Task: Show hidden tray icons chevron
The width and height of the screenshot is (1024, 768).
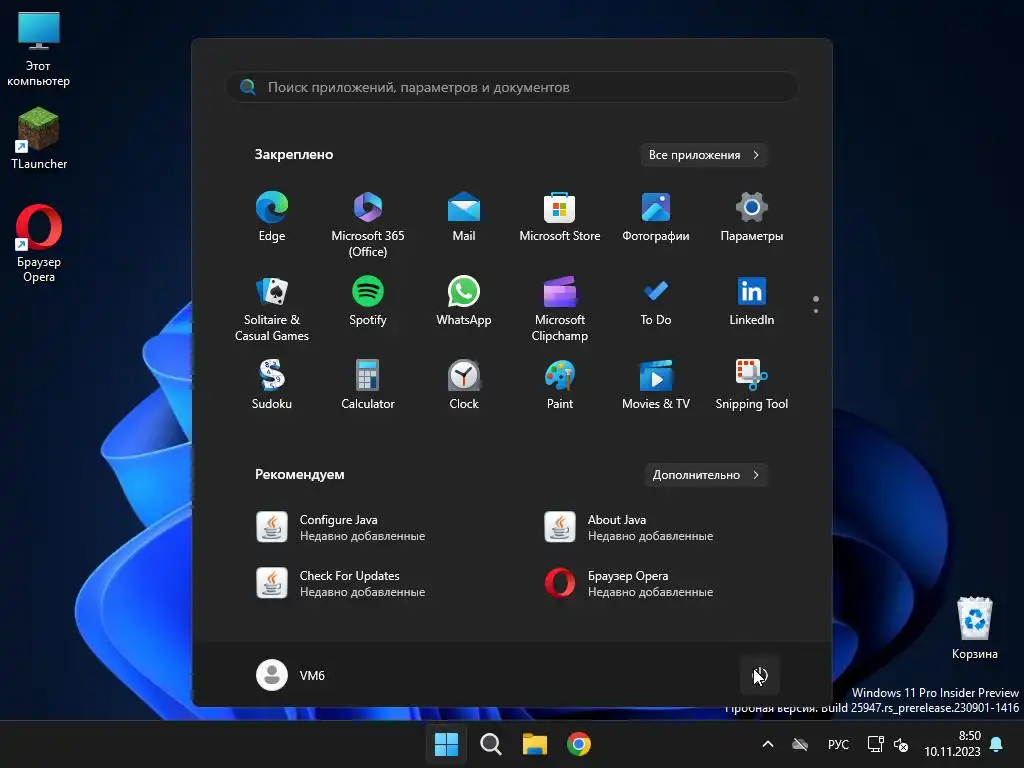Action: [768, 744]
